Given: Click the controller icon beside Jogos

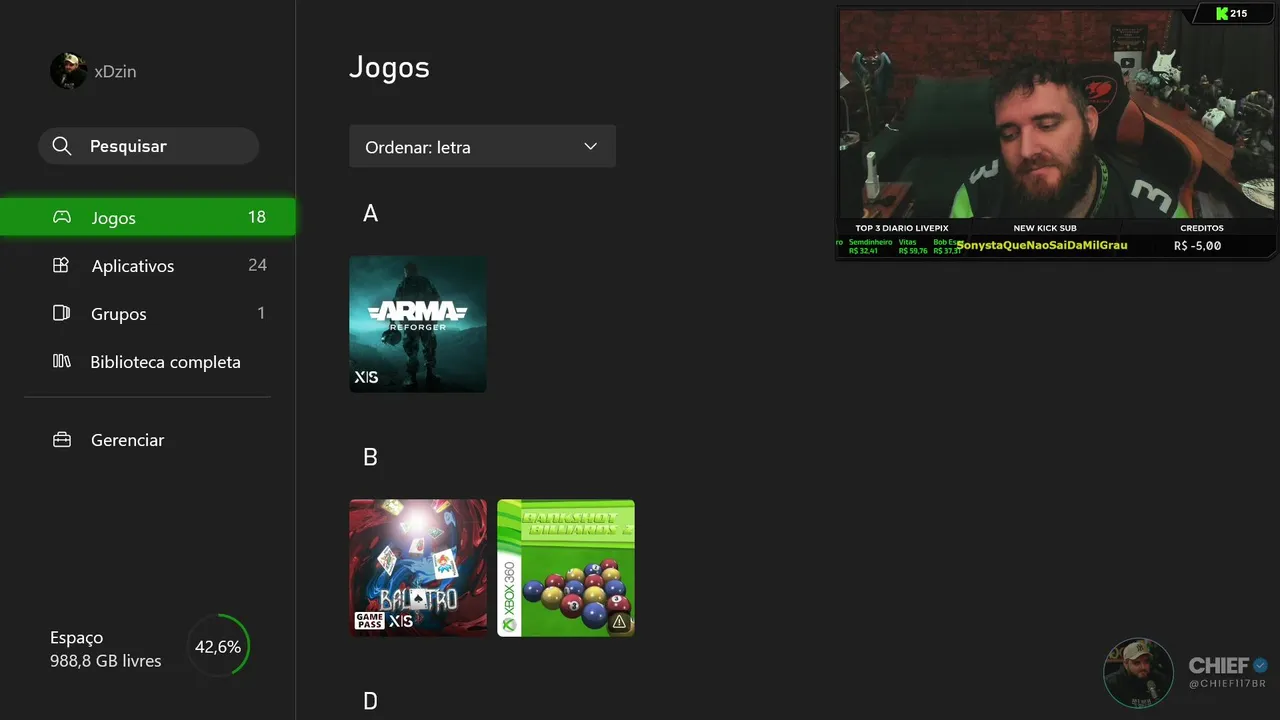Looking at the screenshot, I should [62, 217].
